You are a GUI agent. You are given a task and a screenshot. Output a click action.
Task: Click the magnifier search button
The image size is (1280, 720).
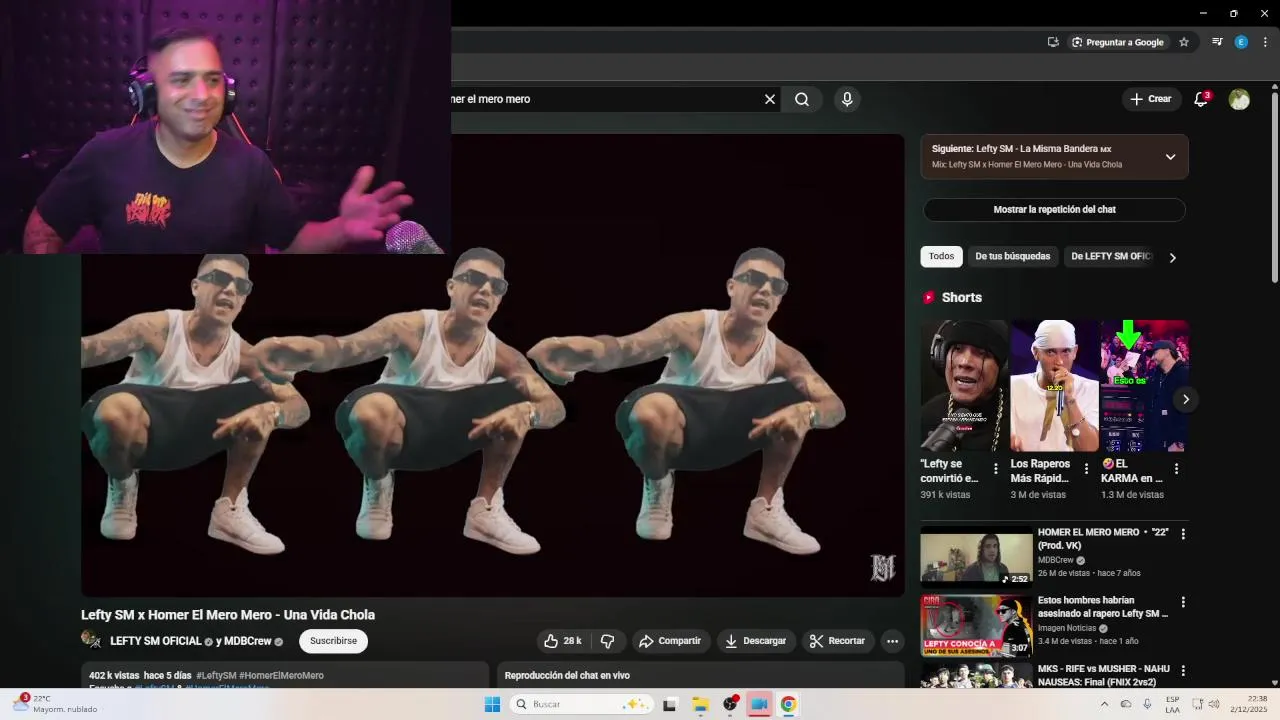(x=802, y=99)
